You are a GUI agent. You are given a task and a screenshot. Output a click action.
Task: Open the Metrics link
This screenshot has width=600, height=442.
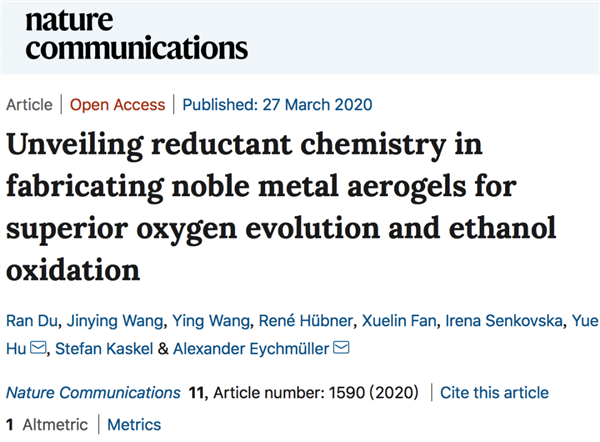tap(134, 425)
